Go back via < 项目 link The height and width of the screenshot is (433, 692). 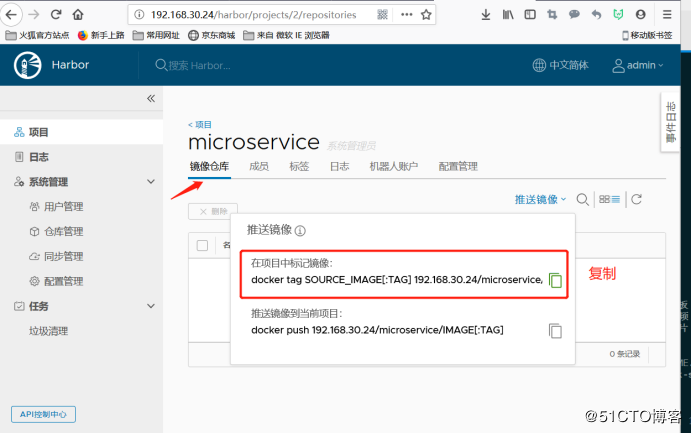coord(200,124)
